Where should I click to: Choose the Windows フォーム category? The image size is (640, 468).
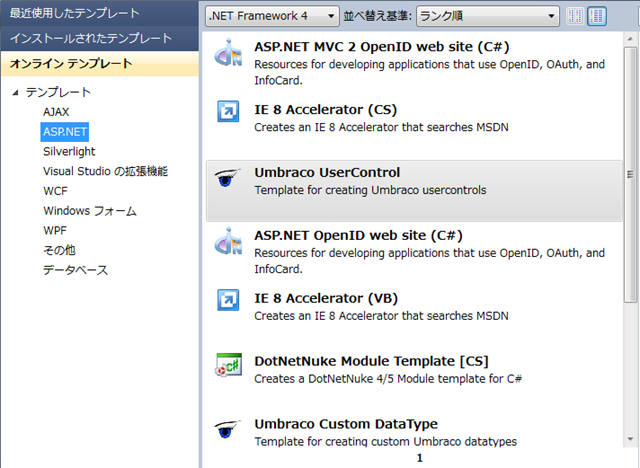pyautogui.click(x=90, y=211)
